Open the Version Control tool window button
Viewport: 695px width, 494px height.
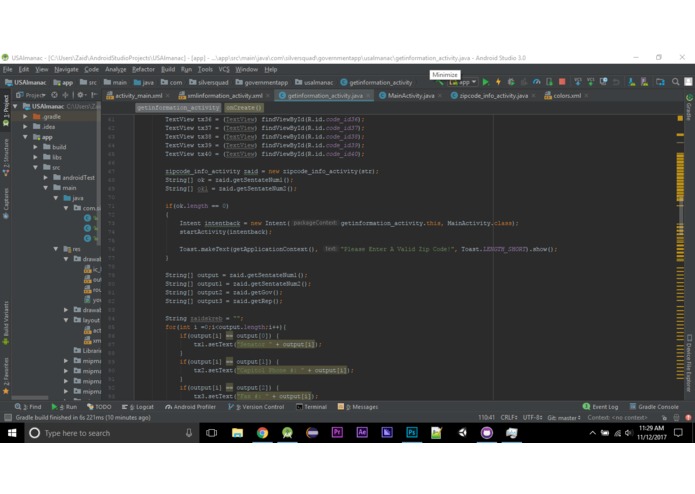(256, 407)
